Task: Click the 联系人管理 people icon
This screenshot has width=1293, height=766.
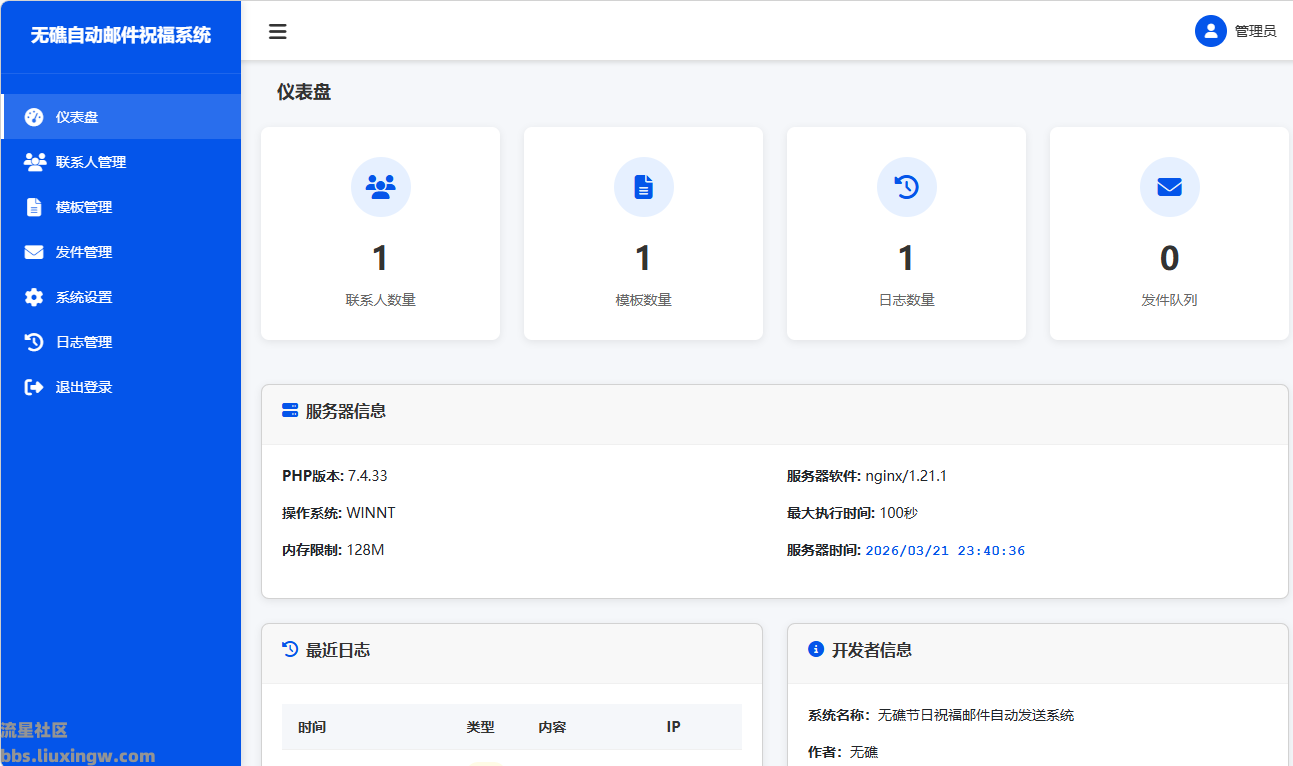Action: point(35,162)
